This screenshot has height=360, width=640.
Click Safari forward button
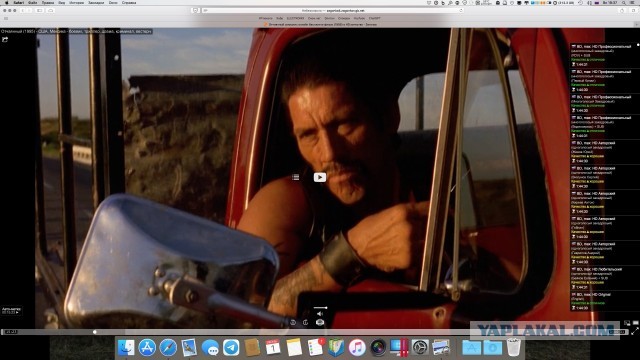pyautogui.click(x=29, y=10)
